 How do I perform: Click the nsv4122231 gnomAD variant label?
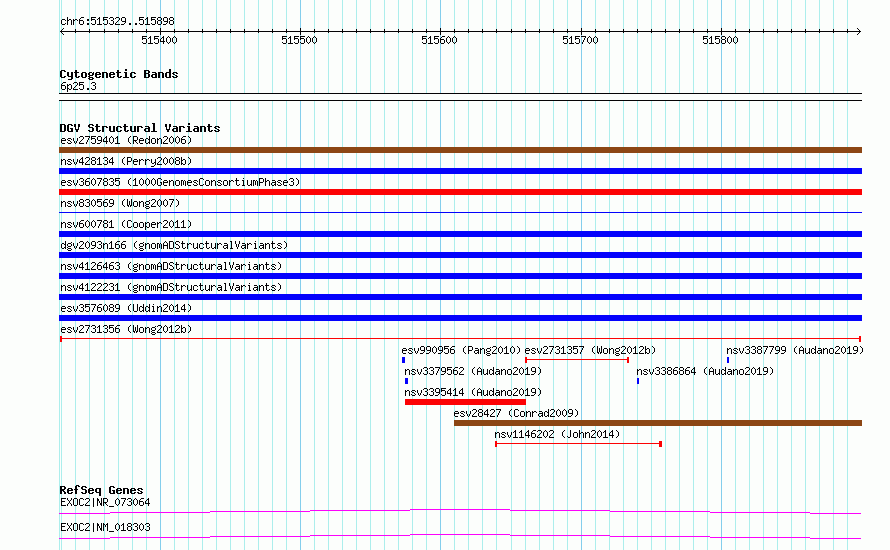point(171,287)
